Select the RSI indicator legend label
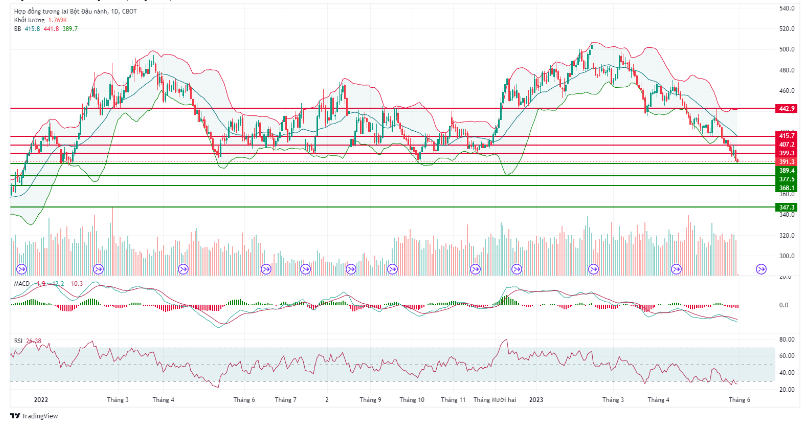 (x=18, y=341)
